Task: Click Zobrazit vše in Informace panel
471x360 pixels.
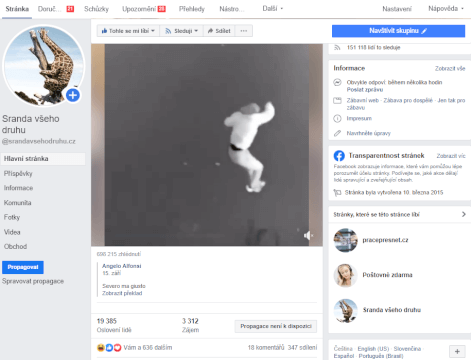Action: coord(450,68)
